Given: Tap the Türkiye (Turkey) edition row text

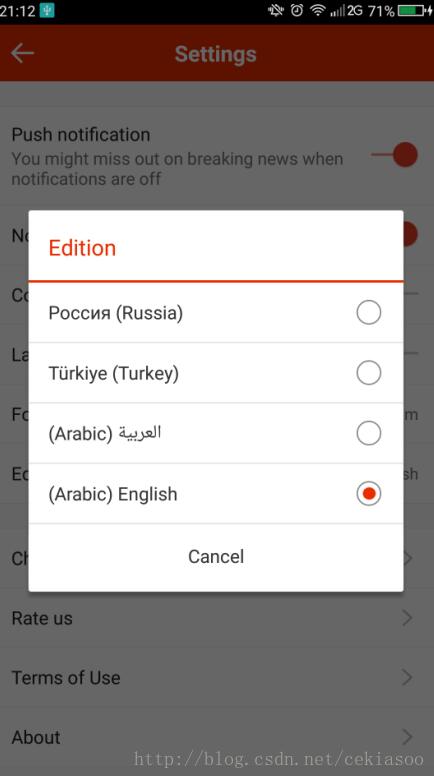Looking at the screenshot, I should 113,373.
